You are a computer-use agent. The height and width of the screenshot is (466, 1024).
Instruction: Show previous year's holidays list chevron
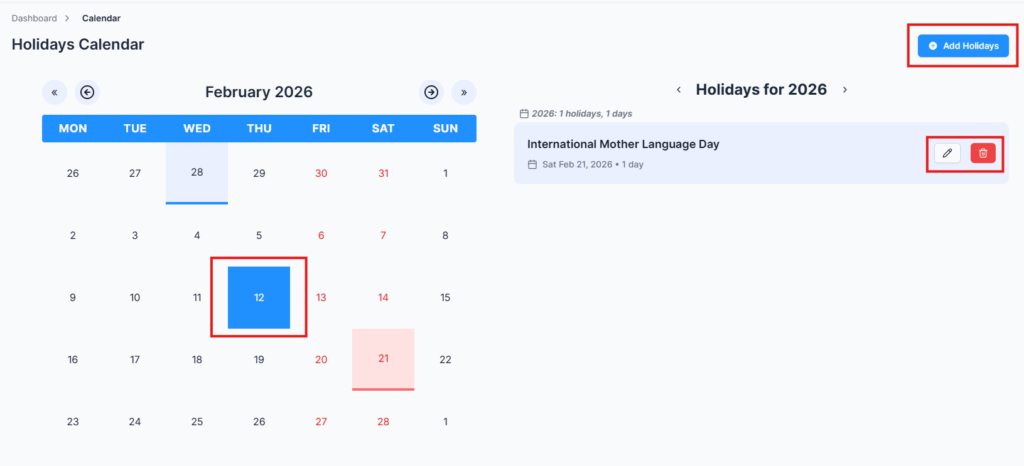679,90
